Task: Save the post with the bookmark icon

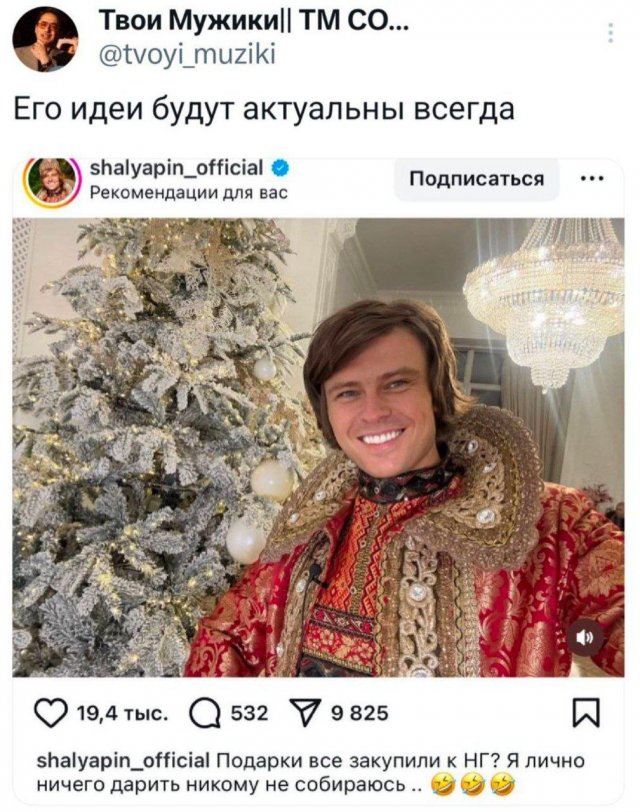Action: pyautogui.click(x=586, y=713)
